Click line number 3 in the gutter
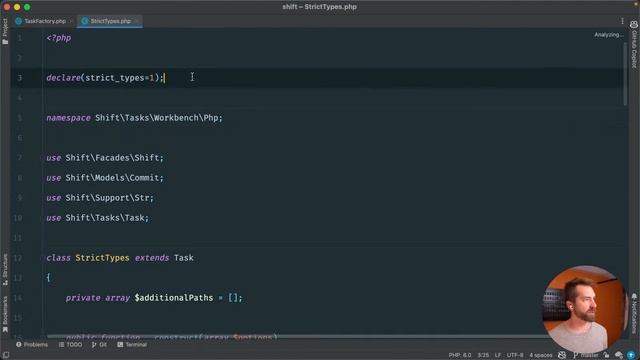This screenshot has width=640, height=360. point(19,78)
